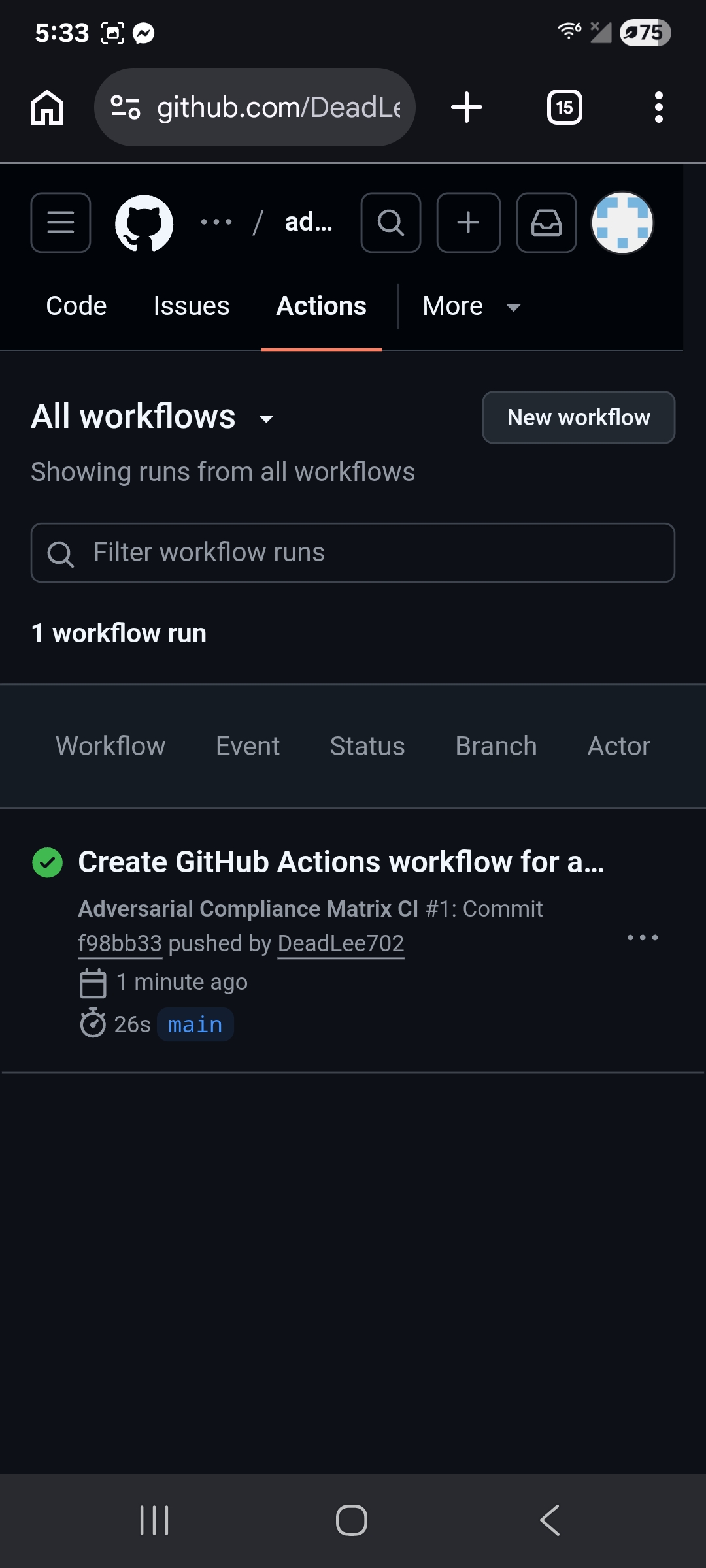Screen dimensions: 706x1568
Task: Open the browser three-dot overflow menu
Action: click(659, 107)
